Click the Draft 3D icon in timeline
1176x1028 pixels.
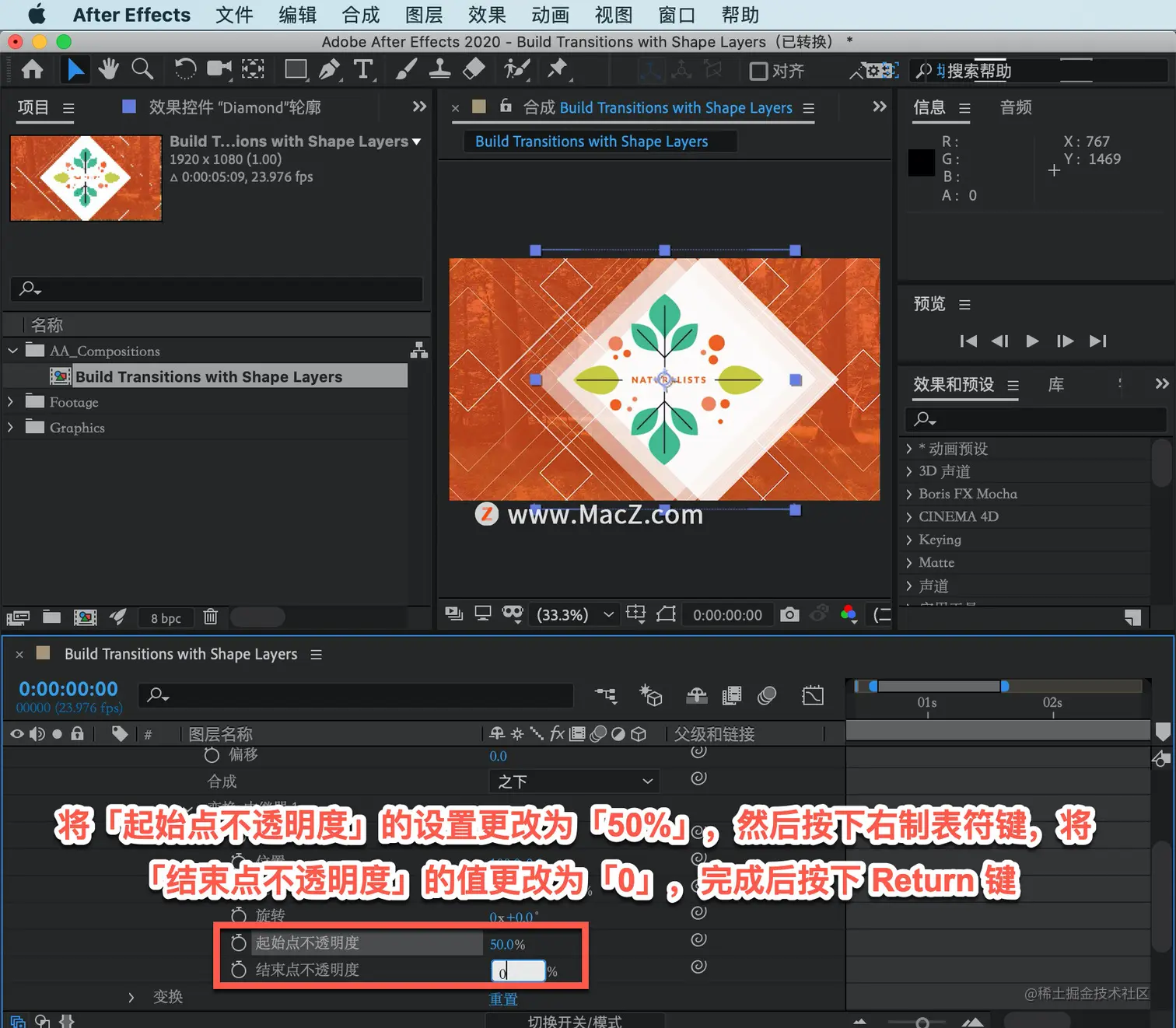pyautogui.click(x=650, y=695)
